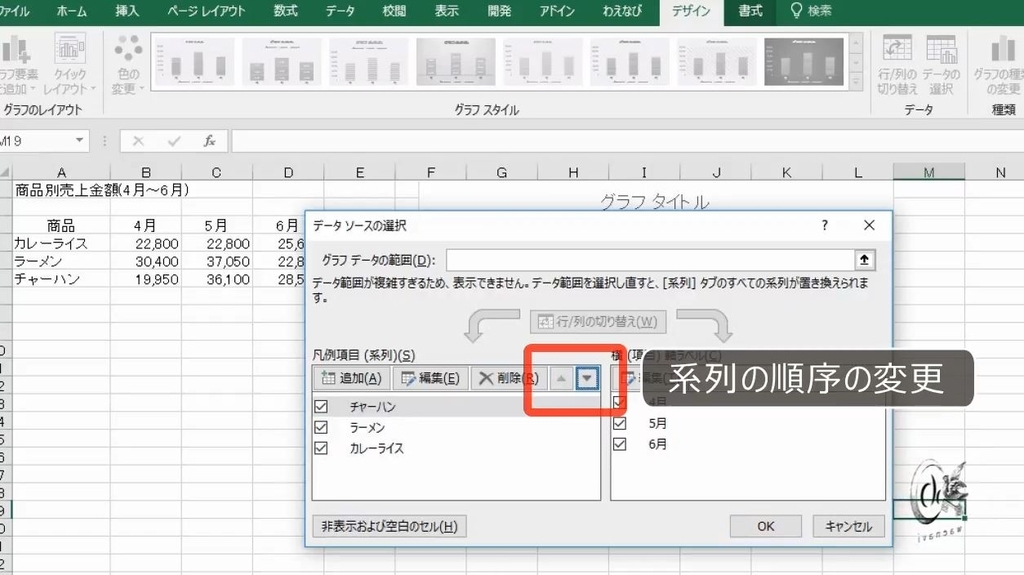The width and height of the screenshot is (1024, 575).
Task: Select column A header
Action: click(x=61, y=172)
